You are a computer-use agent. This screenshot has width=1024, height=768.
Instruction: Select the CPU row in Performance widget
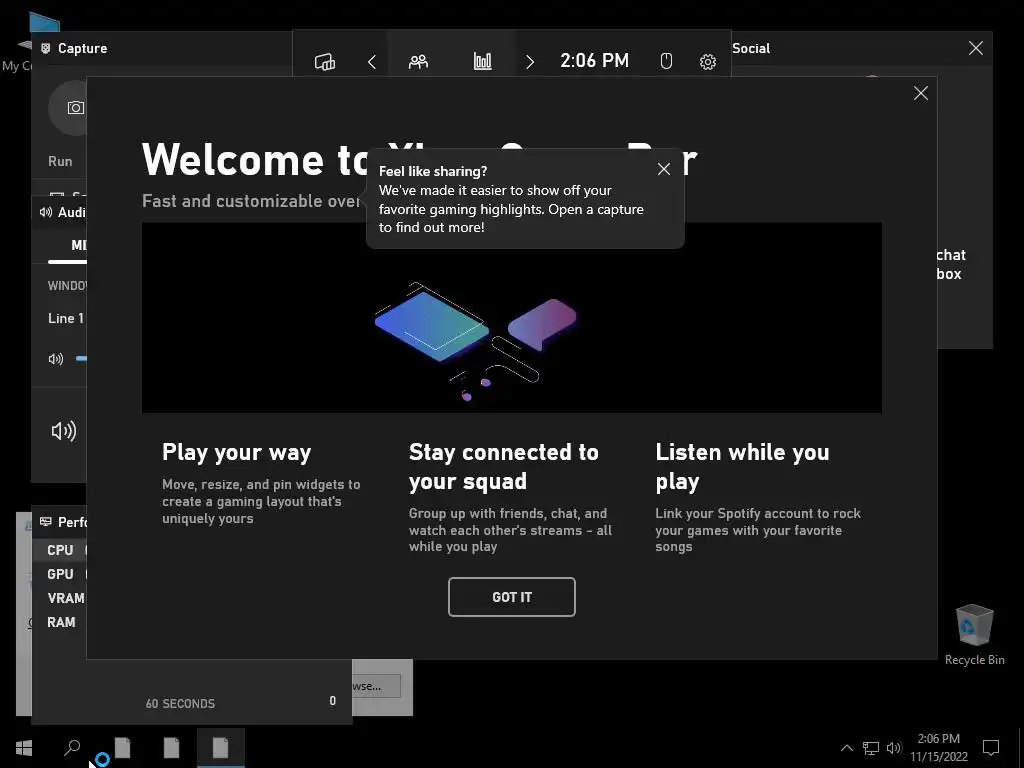tap(59, 550)
